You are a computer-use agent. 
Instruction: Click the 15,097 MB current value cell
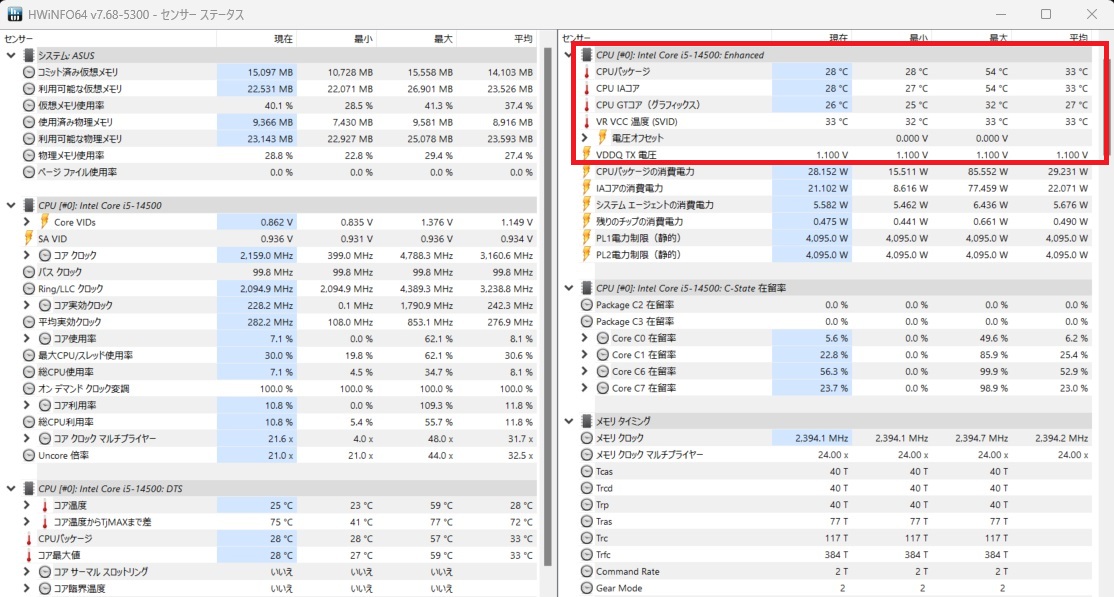(x=256, y=72)
